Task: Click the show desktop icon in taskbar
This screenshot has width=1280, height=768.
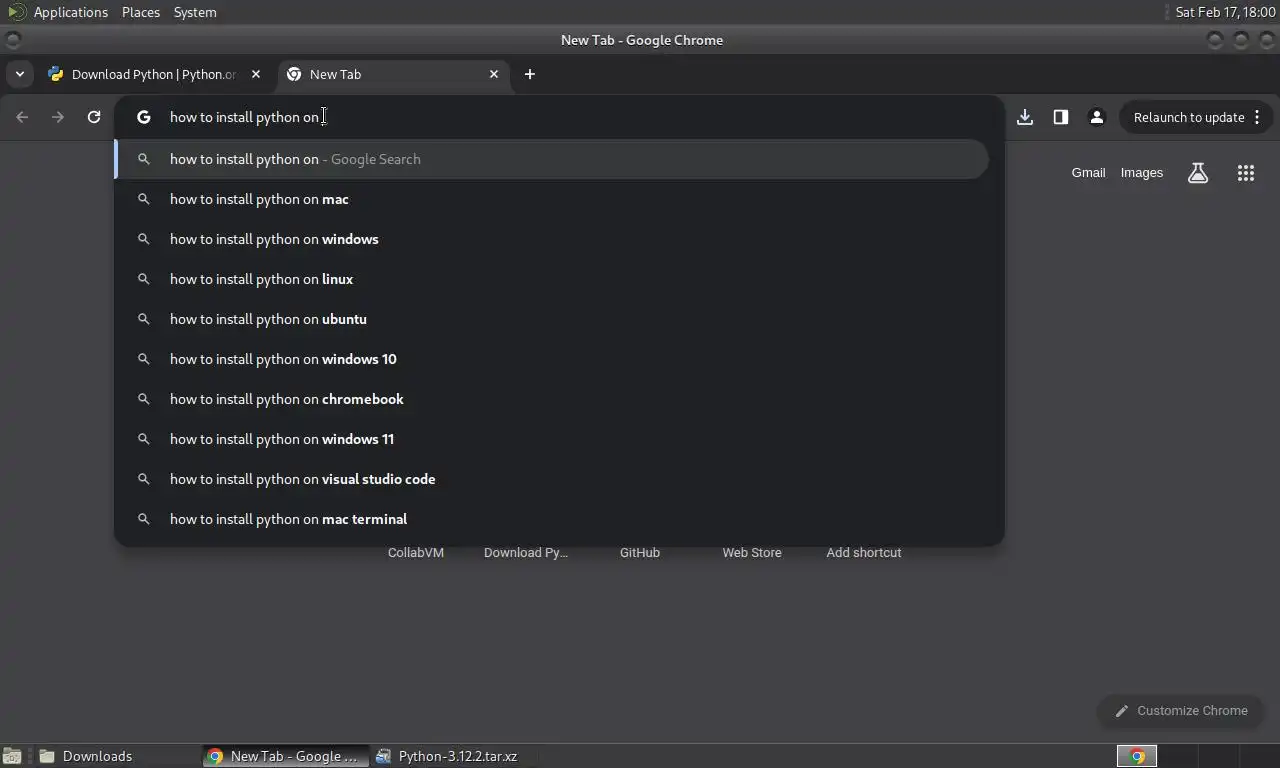Action: point(12,756)
